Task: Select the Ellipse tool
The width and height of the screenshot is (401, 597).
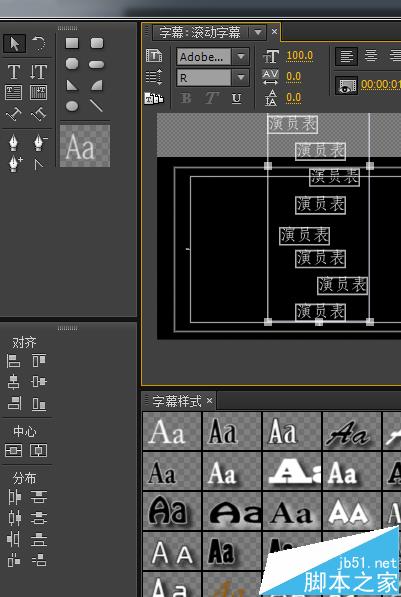Action: tap(72, 105)
